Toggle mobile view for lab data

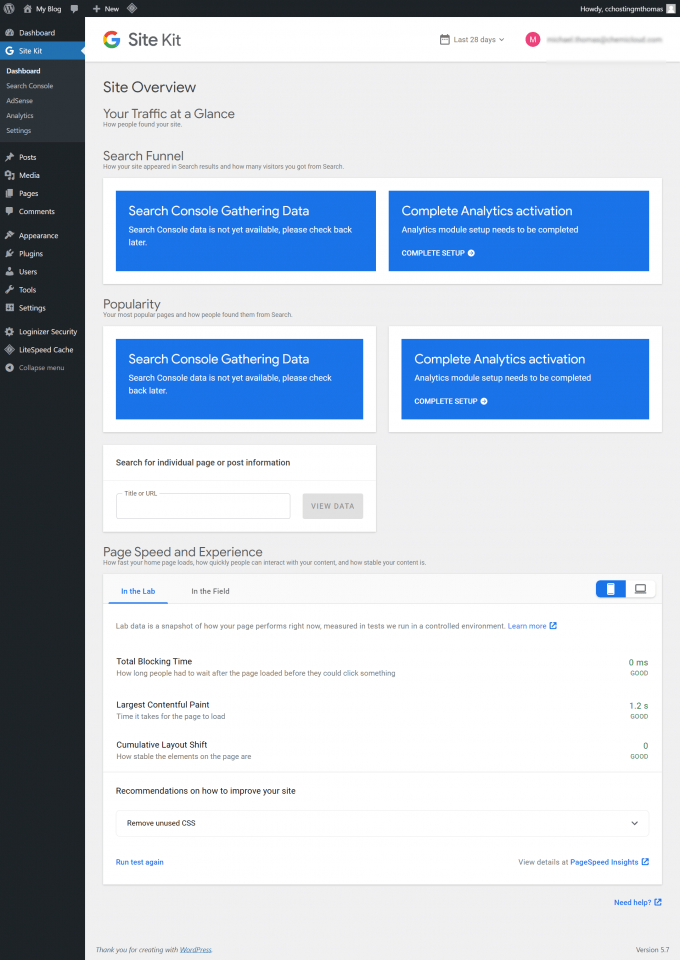610,588
